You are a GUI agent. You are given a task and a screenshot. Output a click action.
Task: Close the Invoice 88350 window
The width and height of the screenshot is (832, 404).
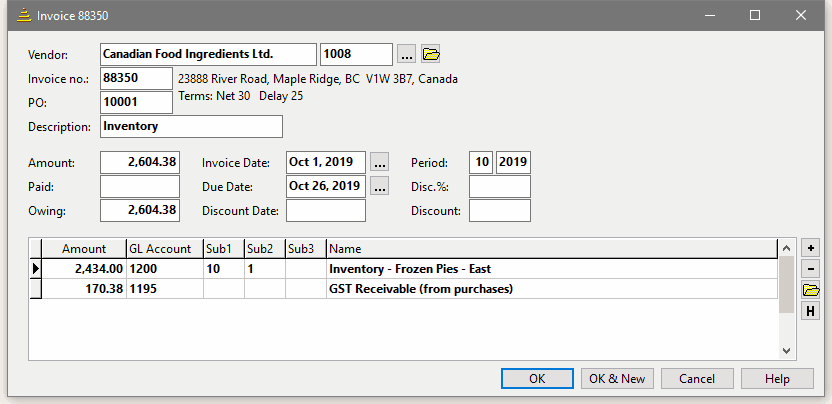click(801, 15)
